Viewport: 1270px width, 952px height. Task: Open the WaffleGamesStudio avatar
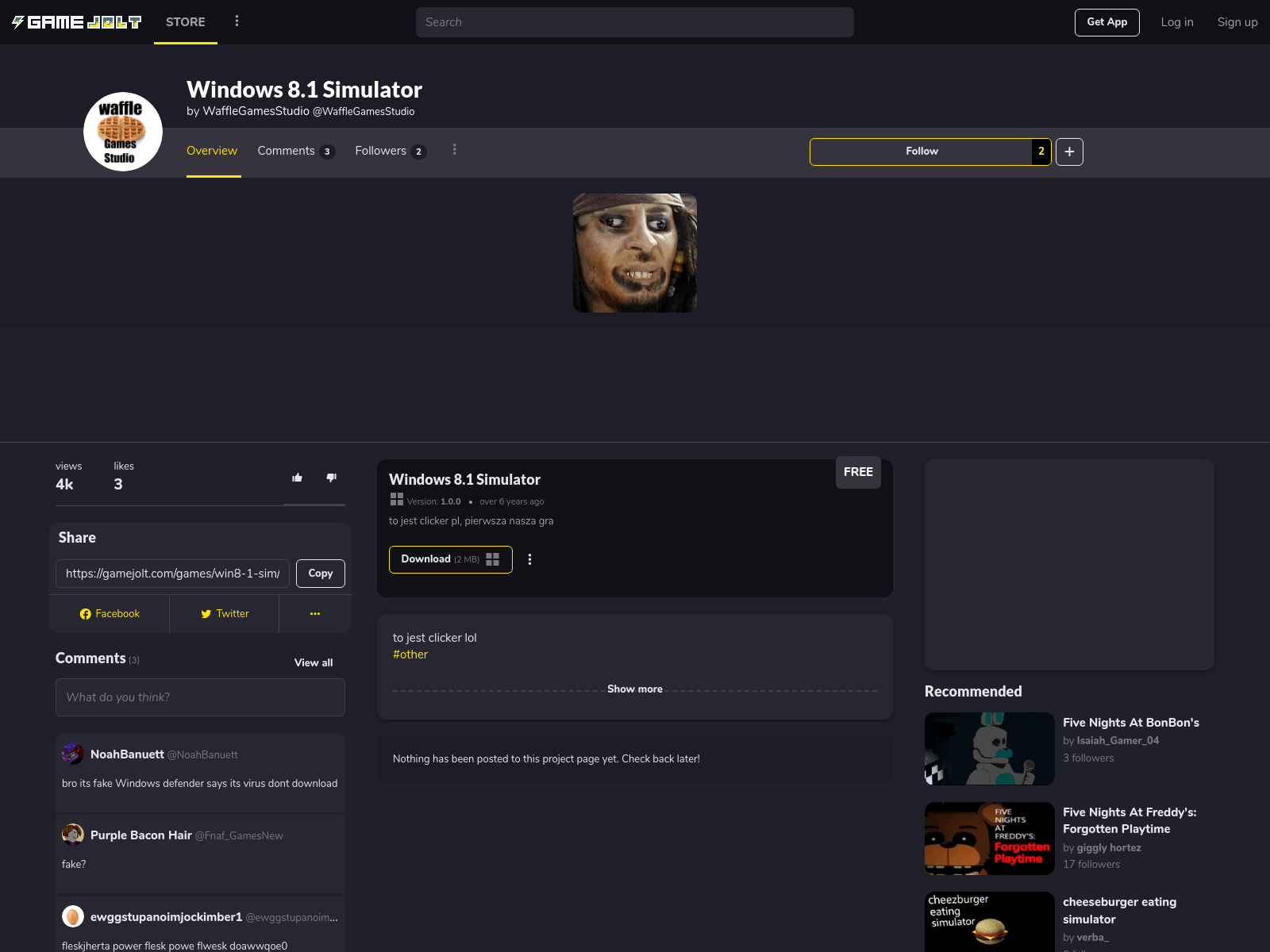pyautogui.click(x=123, y=132)
